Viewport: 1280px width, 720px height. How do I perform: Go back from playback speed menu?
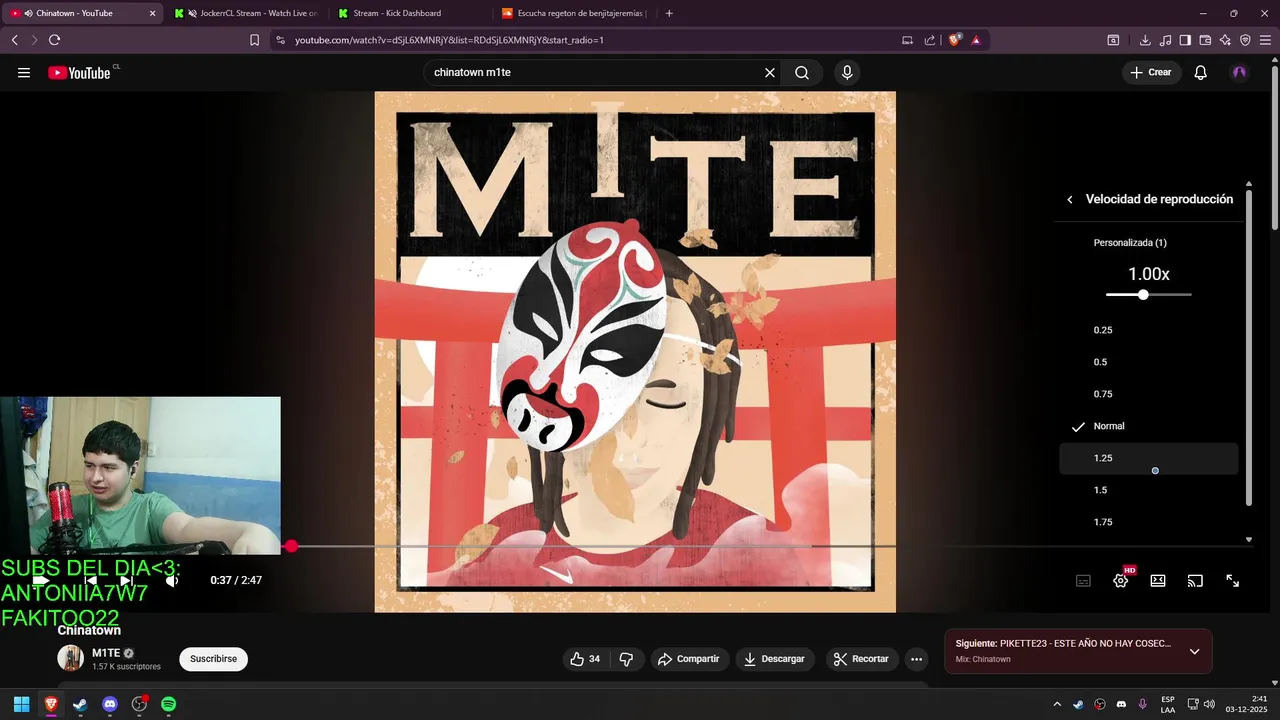(x=1069, y=199)
